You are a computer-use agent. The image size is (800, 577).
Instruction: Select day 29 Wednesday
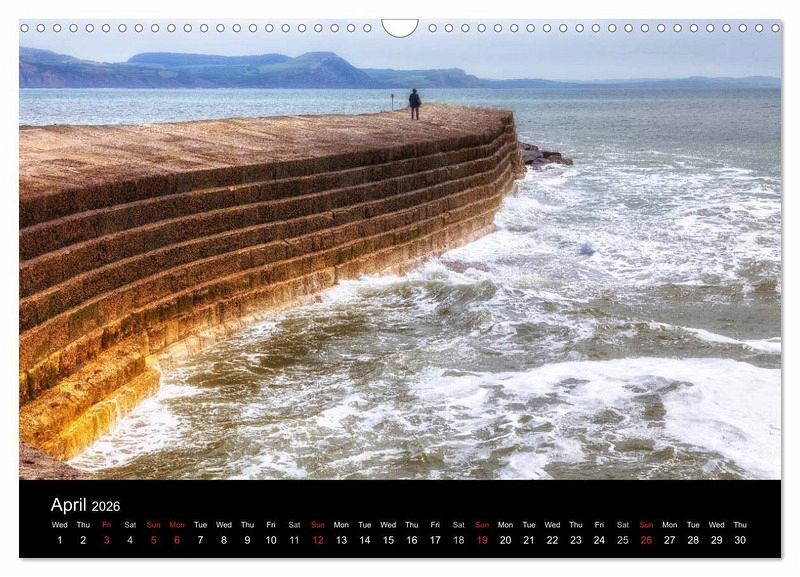pos(717,540)
